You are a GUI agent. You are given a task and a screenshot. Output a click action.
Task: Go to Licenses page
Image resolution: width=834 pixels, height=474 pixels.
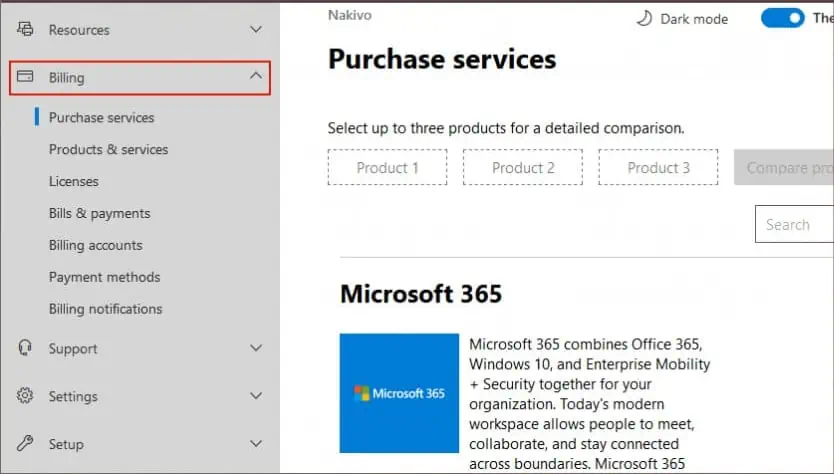(74, 181)
